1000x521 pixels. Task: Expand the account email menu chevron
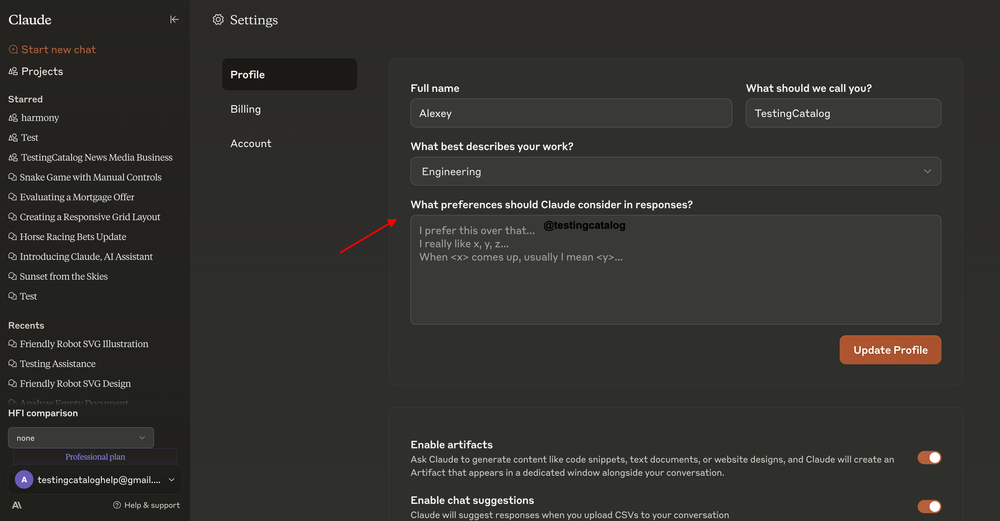point(171,480)
